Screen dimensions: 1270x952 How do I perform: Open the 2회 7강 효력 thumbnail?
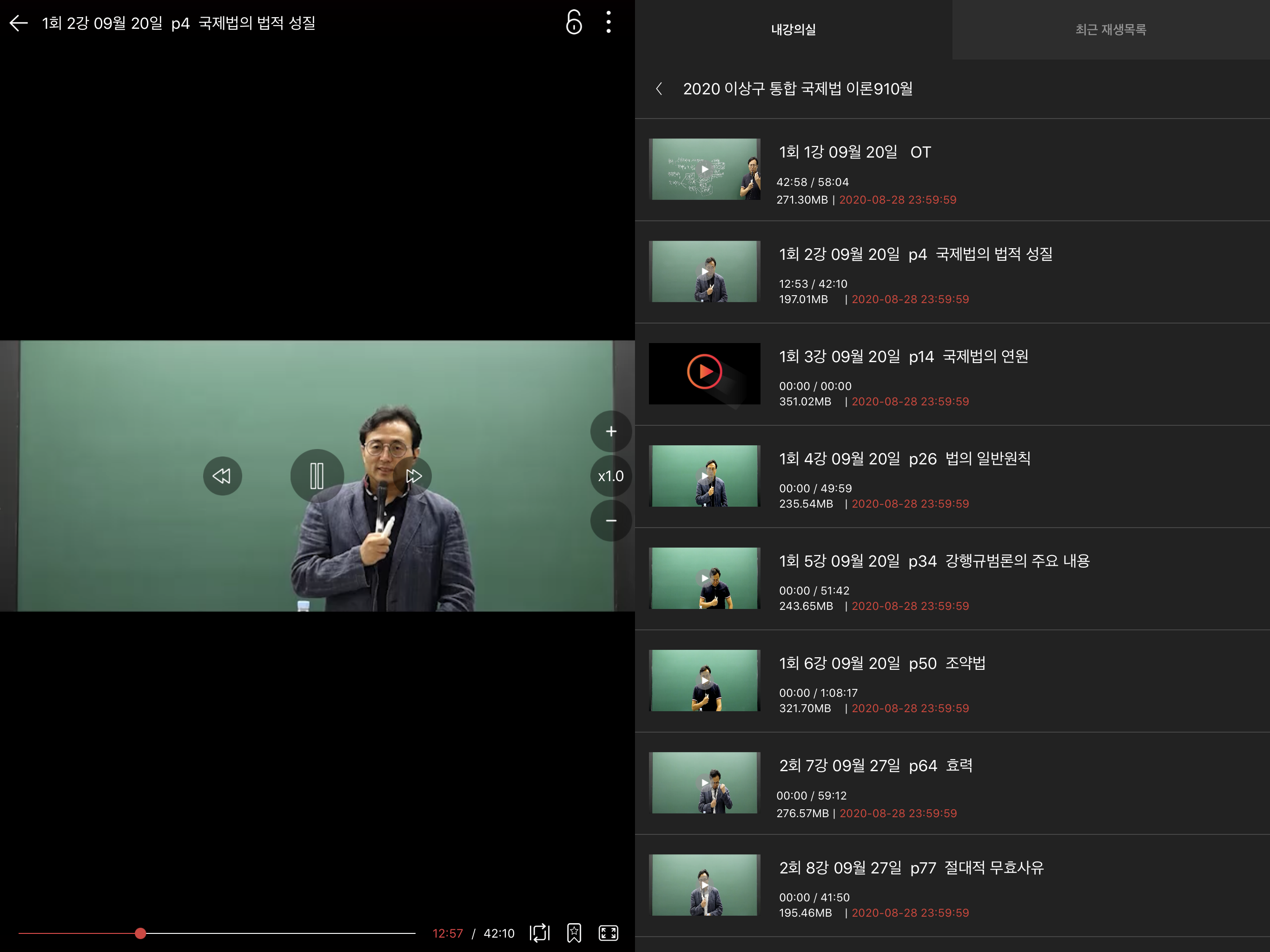coord(704,782)
